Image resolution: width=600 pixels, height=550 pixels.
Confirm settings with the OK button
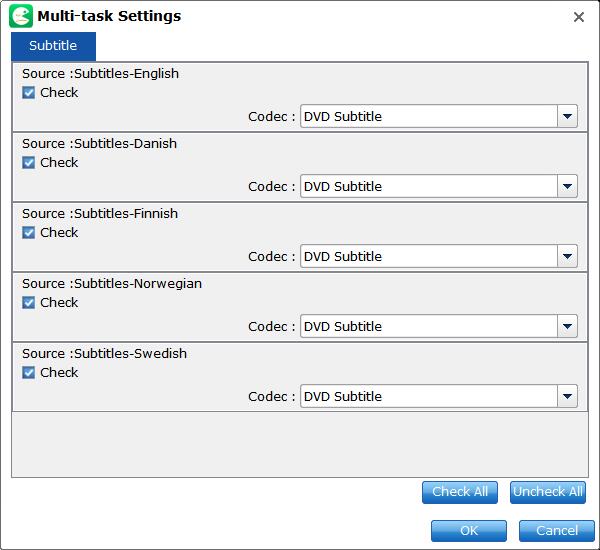point(469,531)
